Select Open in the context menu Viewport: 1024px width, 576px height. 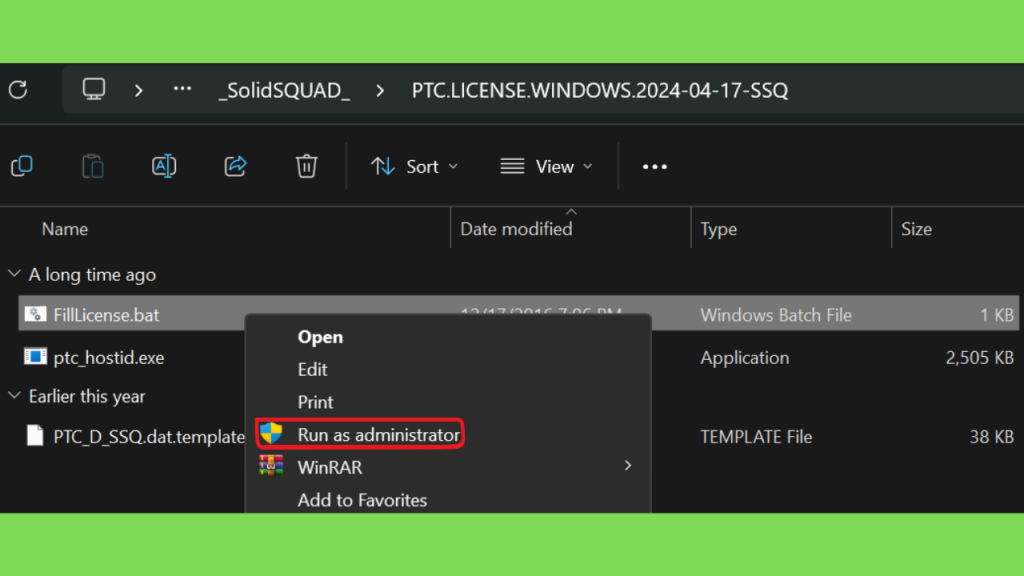coord(320,338)
